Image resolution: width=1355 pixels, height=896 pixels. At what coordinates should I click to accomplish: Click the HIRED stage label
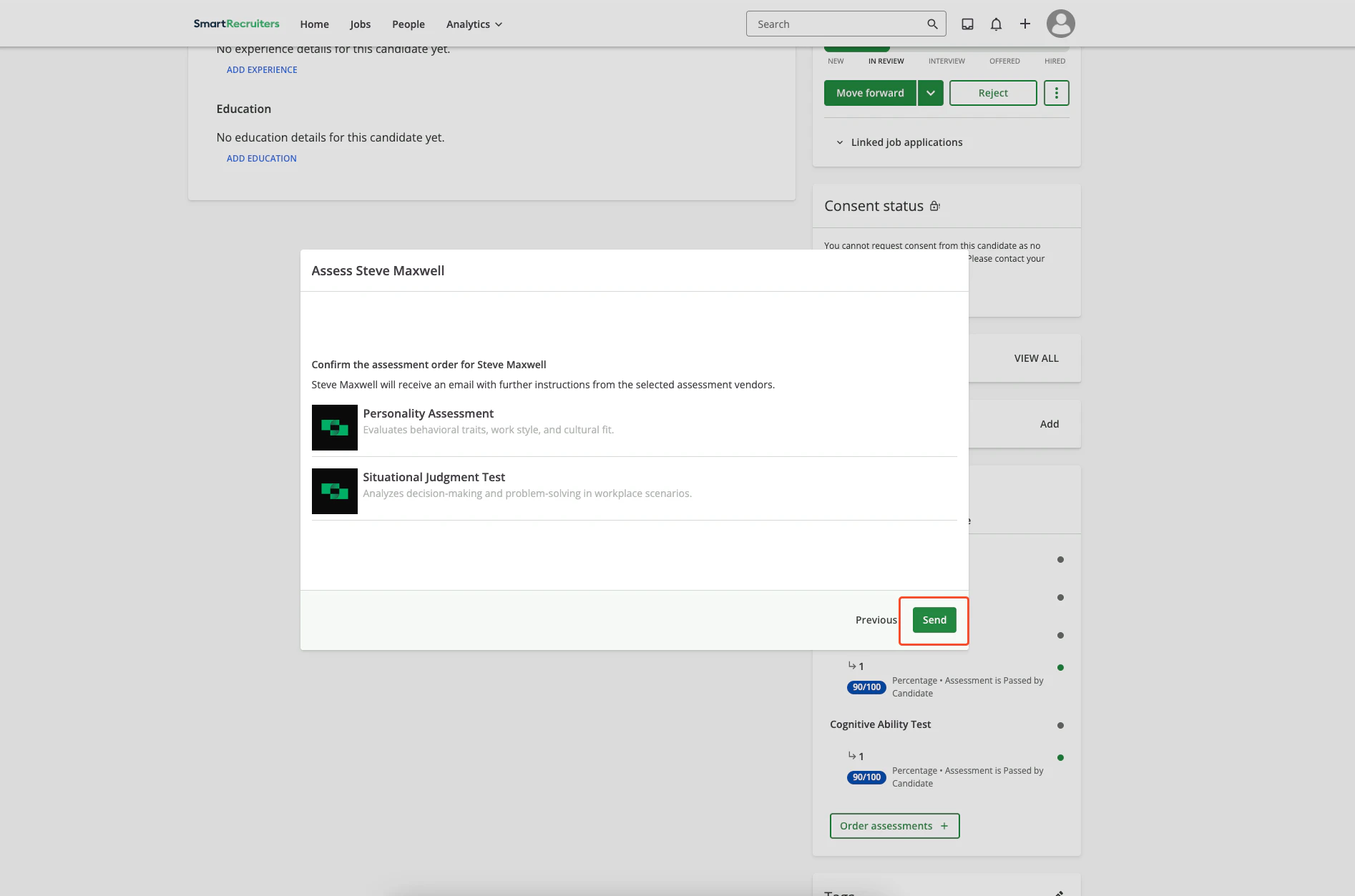1055,61
